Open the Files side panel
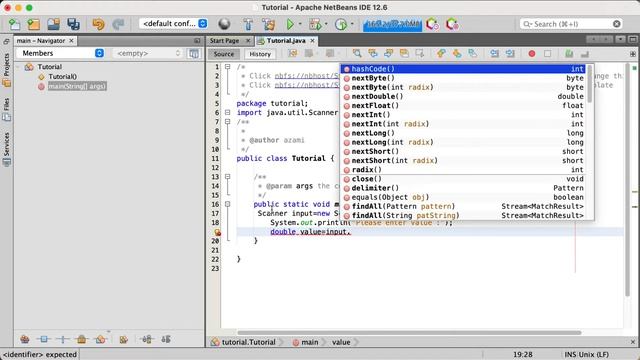The width and height of the screenshot is (640, 360). click(x=7, y=109)
